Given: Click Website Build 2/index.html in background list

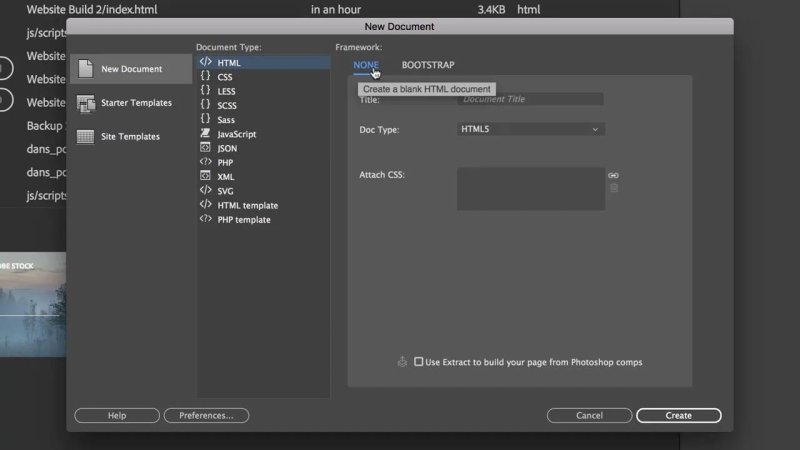Looking at the screenshot, I should click(x=92, y=10).
